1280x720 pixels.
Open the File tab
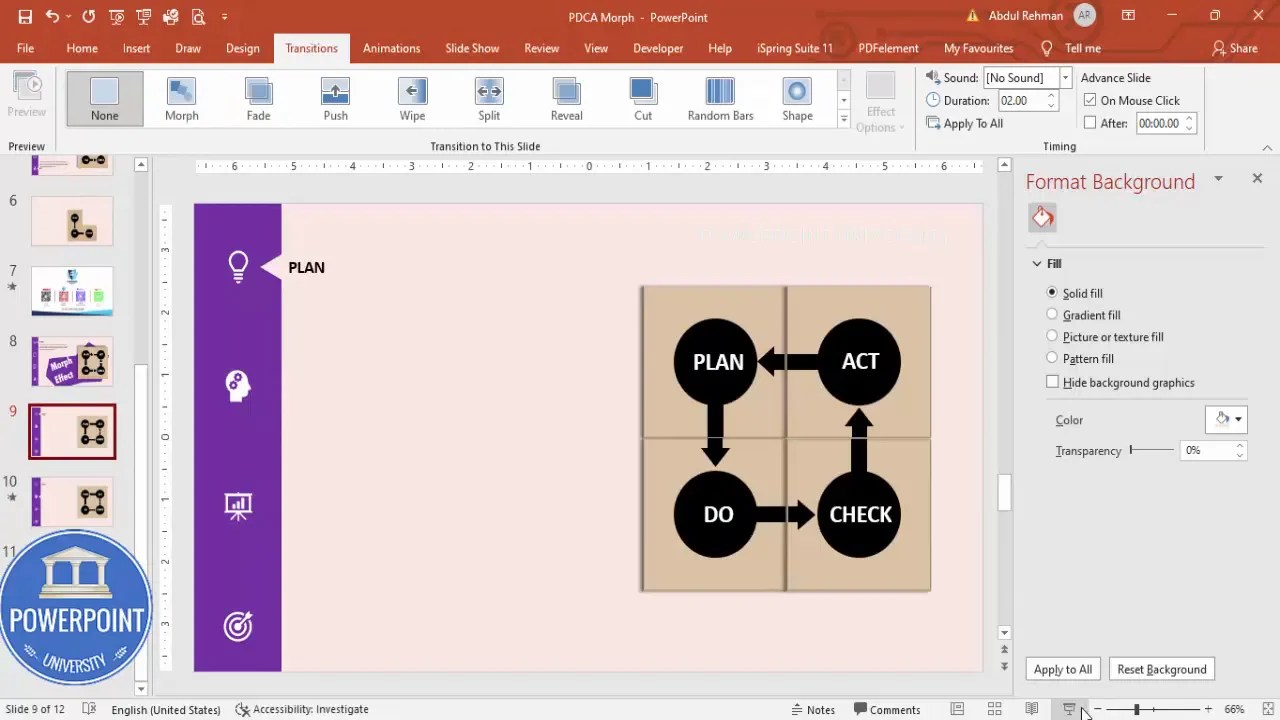point(25,48)
